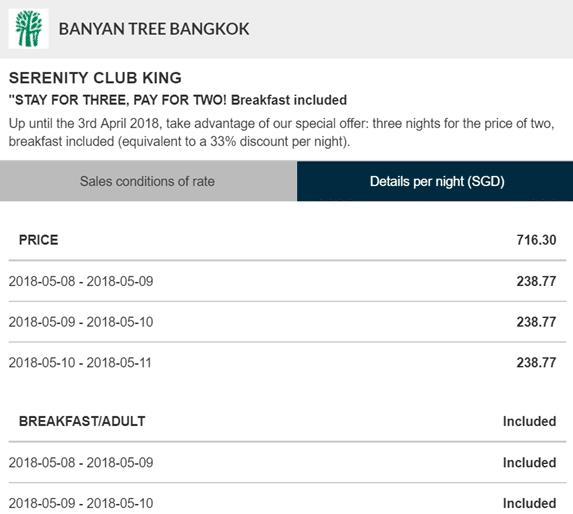Select the 2018-05-10 - 2018-05-11 price row

pos(287,363)
